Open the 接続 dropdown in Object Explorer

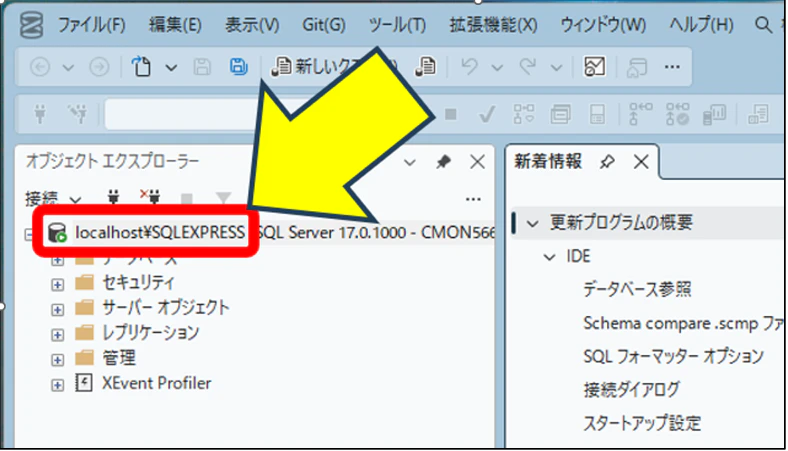tap(53, 199)
